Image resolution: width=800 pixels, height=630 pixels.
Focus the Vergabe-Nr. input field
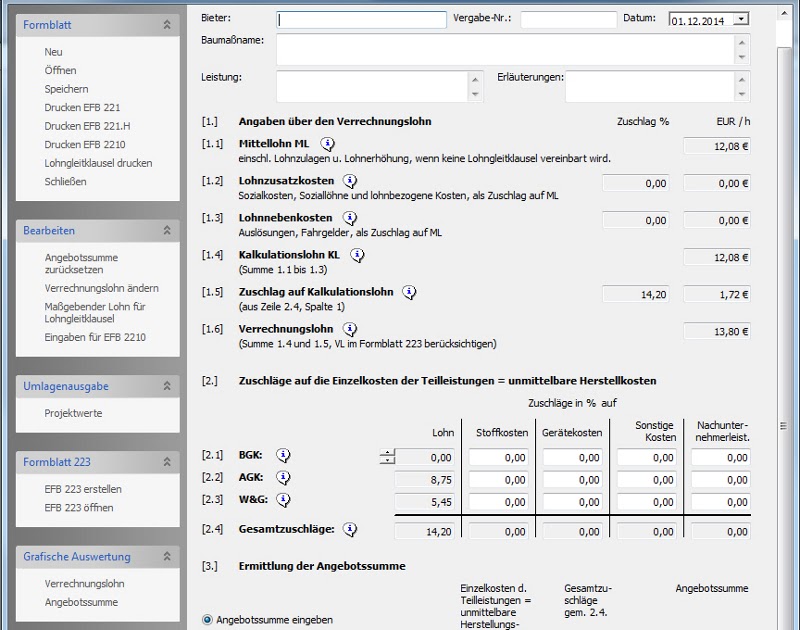coord(568,20)
